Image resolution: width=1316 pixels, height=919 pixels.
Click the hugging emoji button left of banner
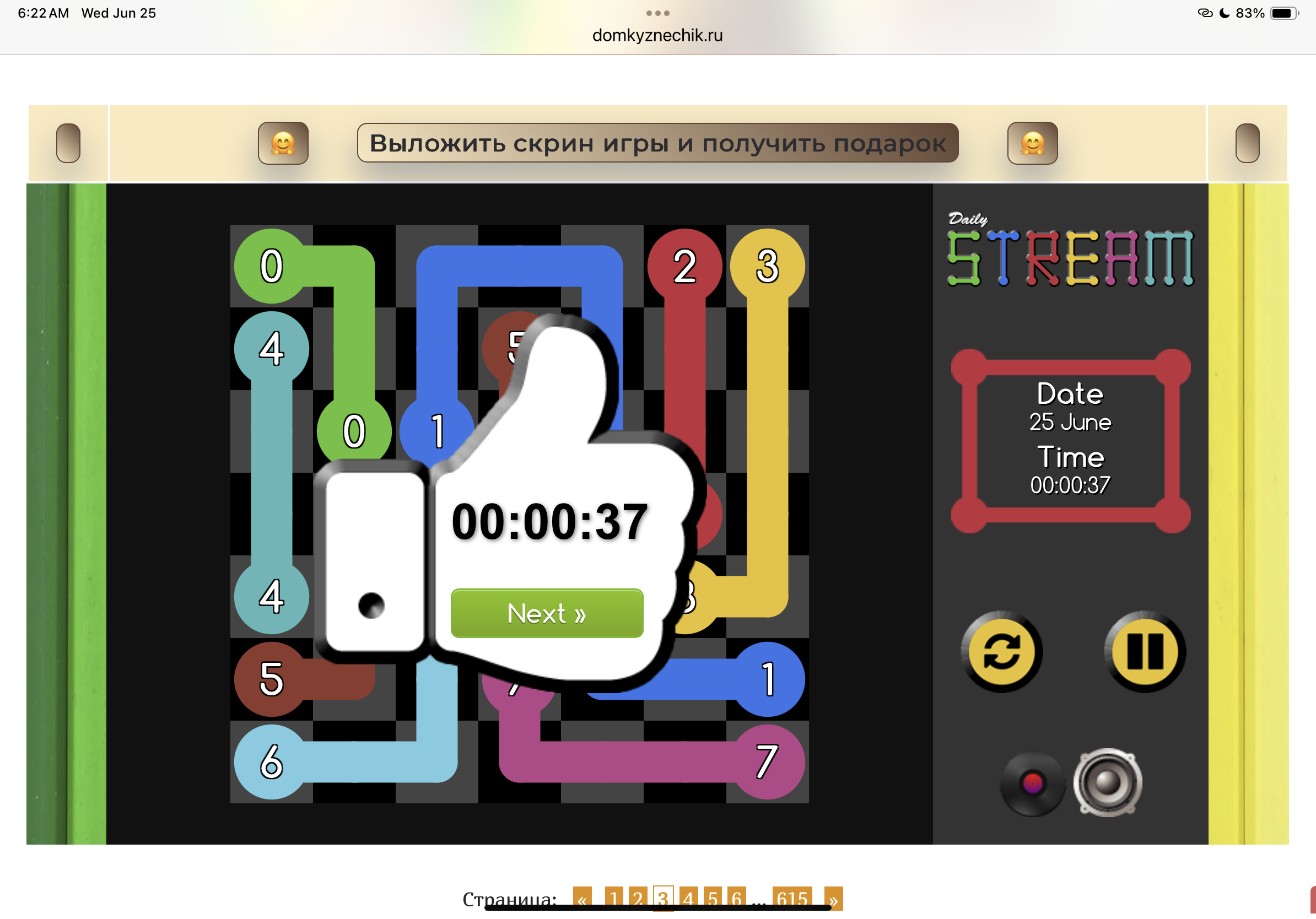point(283,143)
